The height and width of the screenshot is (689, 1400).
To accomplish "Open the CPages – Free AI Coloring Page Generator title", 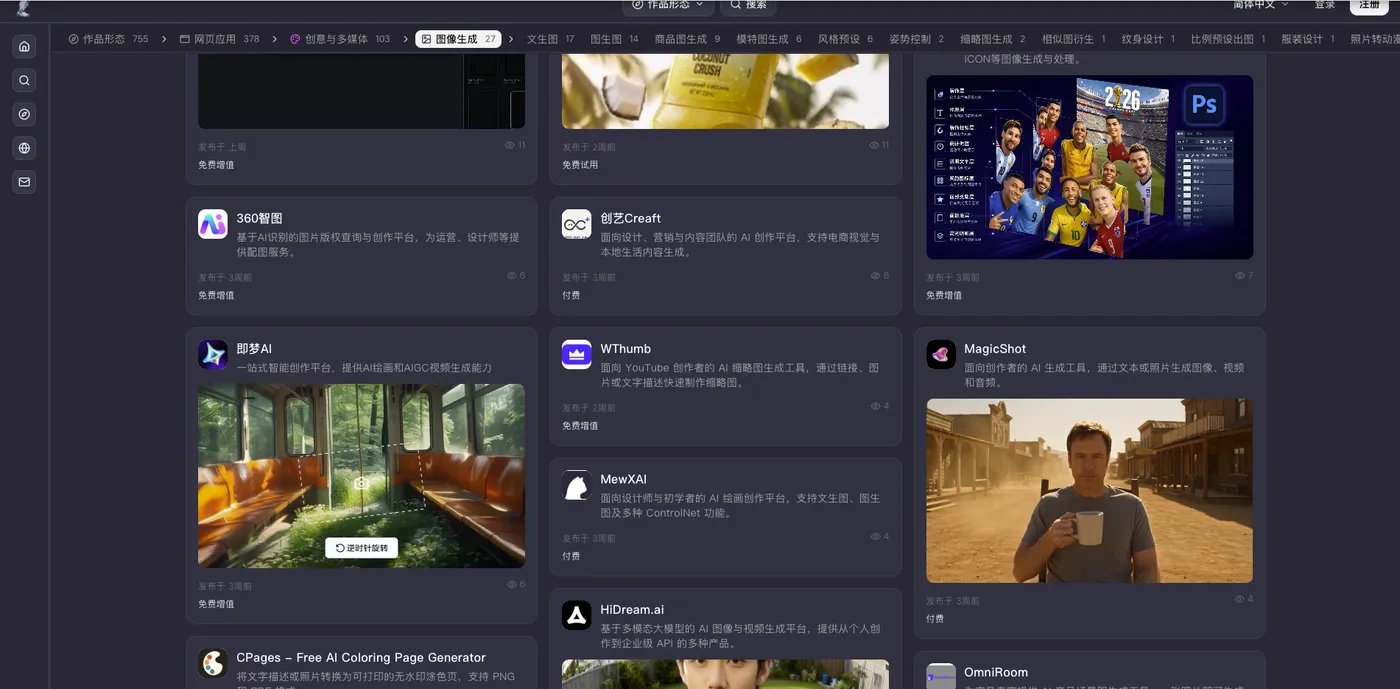I will (361, 657).
